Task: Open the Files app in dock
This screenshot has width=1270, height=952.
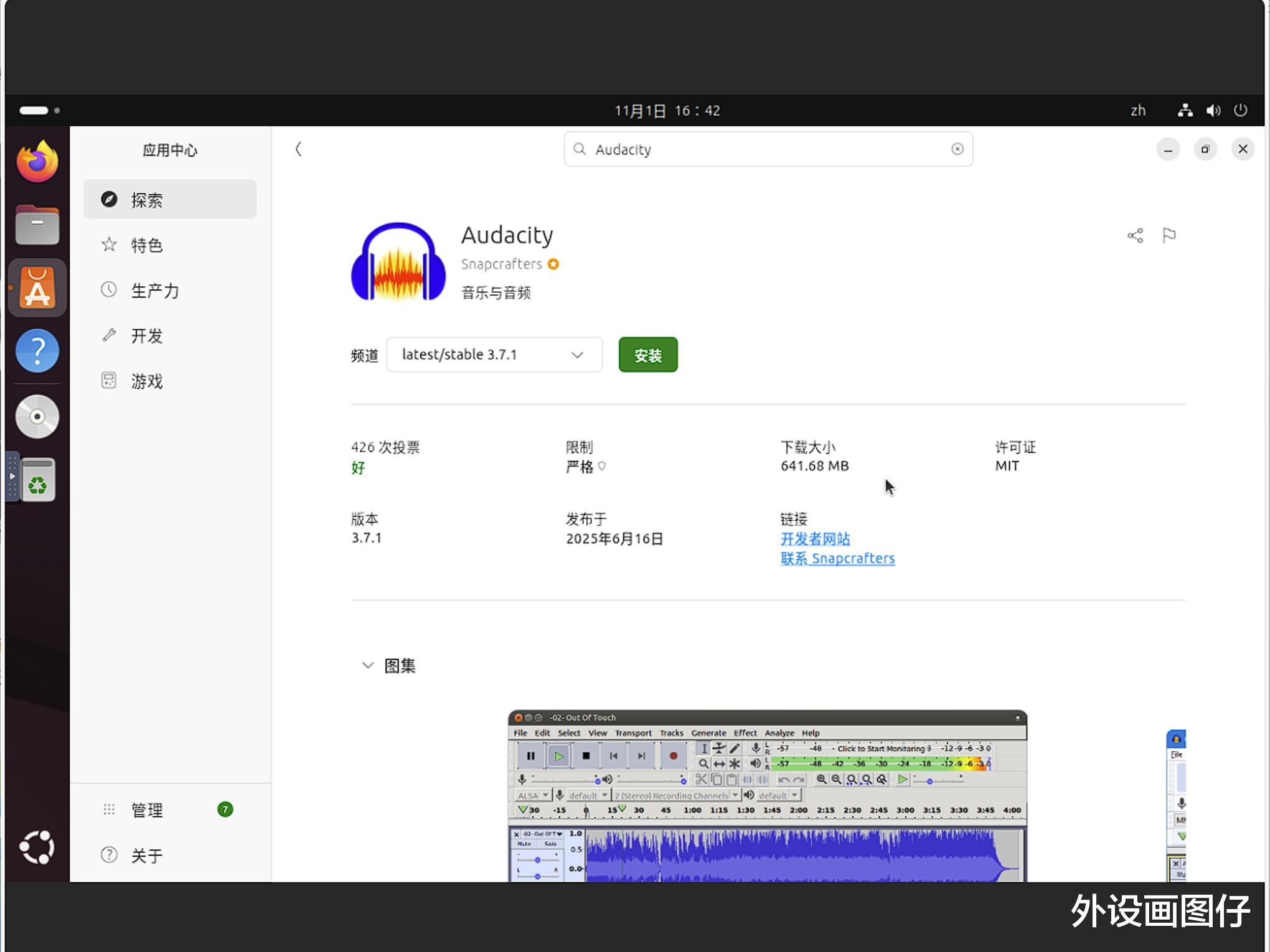Action: (37, 225)
